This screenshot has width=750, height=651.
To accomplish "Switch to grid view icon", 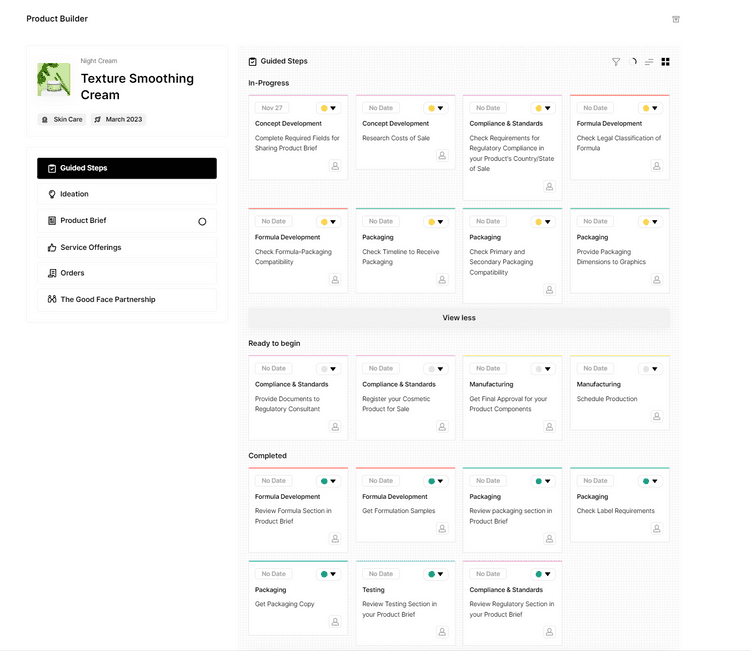I will (665, 62).
